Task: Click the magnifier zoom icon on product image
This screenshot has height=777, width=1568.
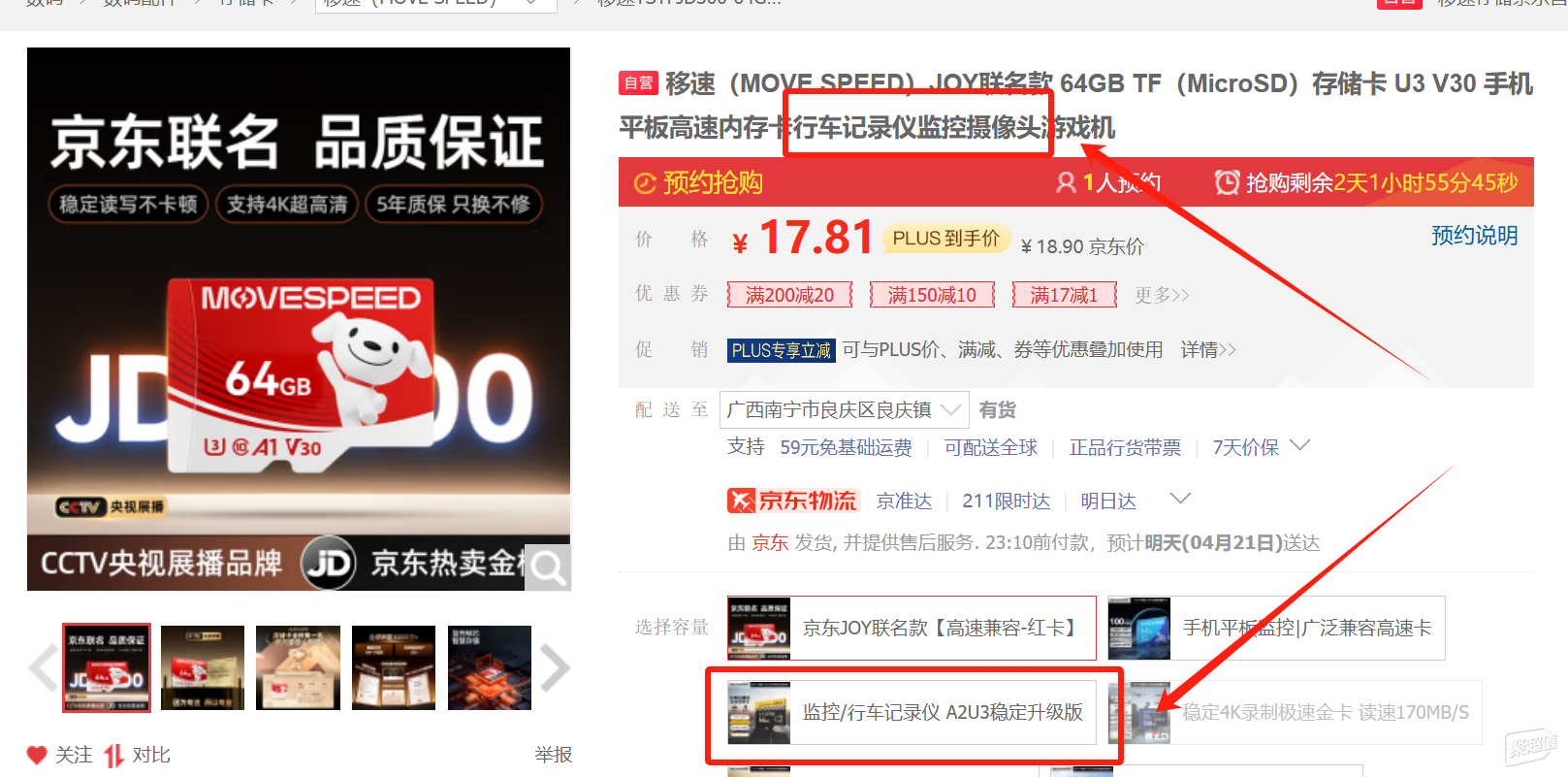Action: point(548,567)
